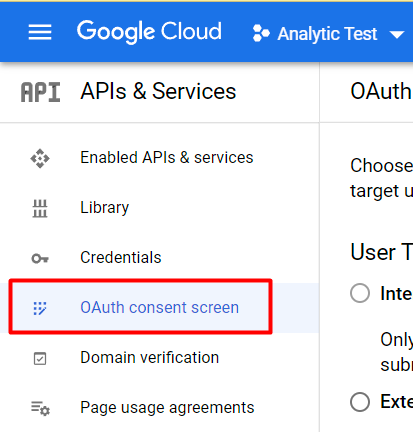Select OAuth consent screen menu item
The width and height of the screenshot is (413, 432).
tap(159, 308)
